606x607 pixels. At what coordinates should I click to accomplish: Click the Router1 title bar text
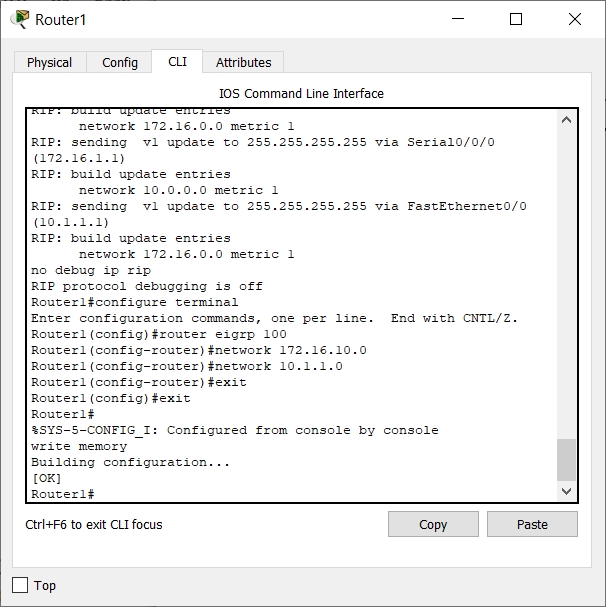tap(60, 20)
